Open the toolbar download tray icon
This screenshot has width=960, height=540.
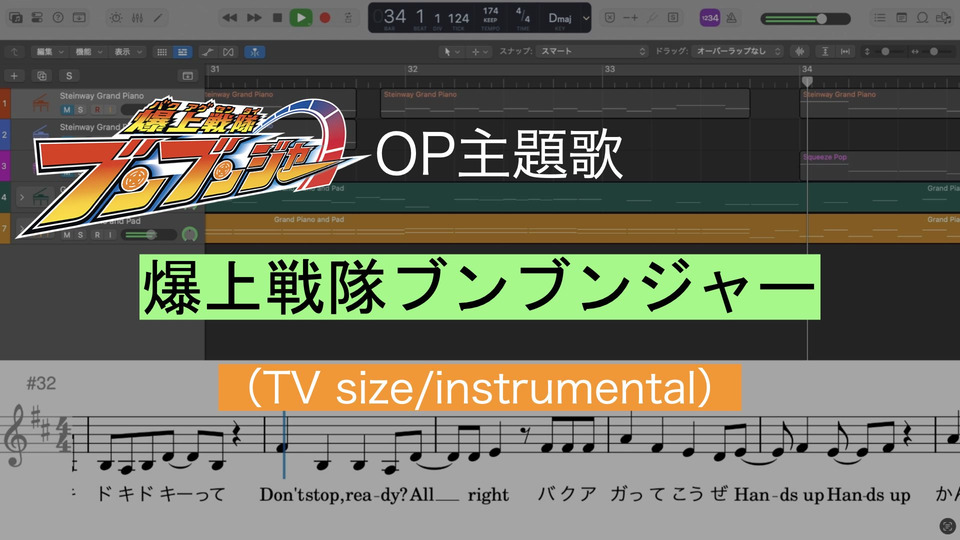79,18
